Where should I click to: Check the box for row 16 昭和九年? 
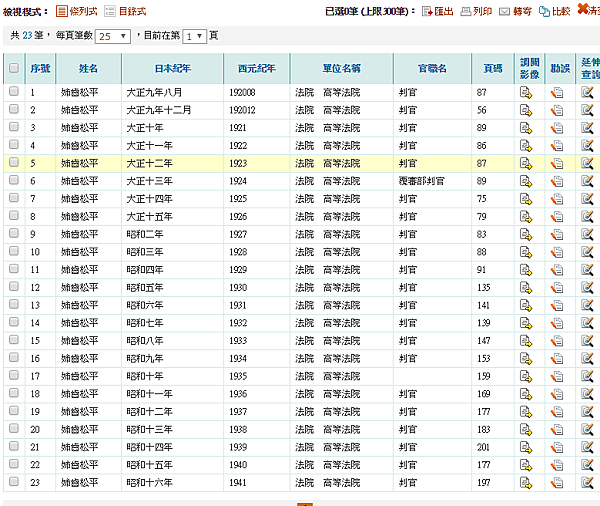click(x=14, y=357)
